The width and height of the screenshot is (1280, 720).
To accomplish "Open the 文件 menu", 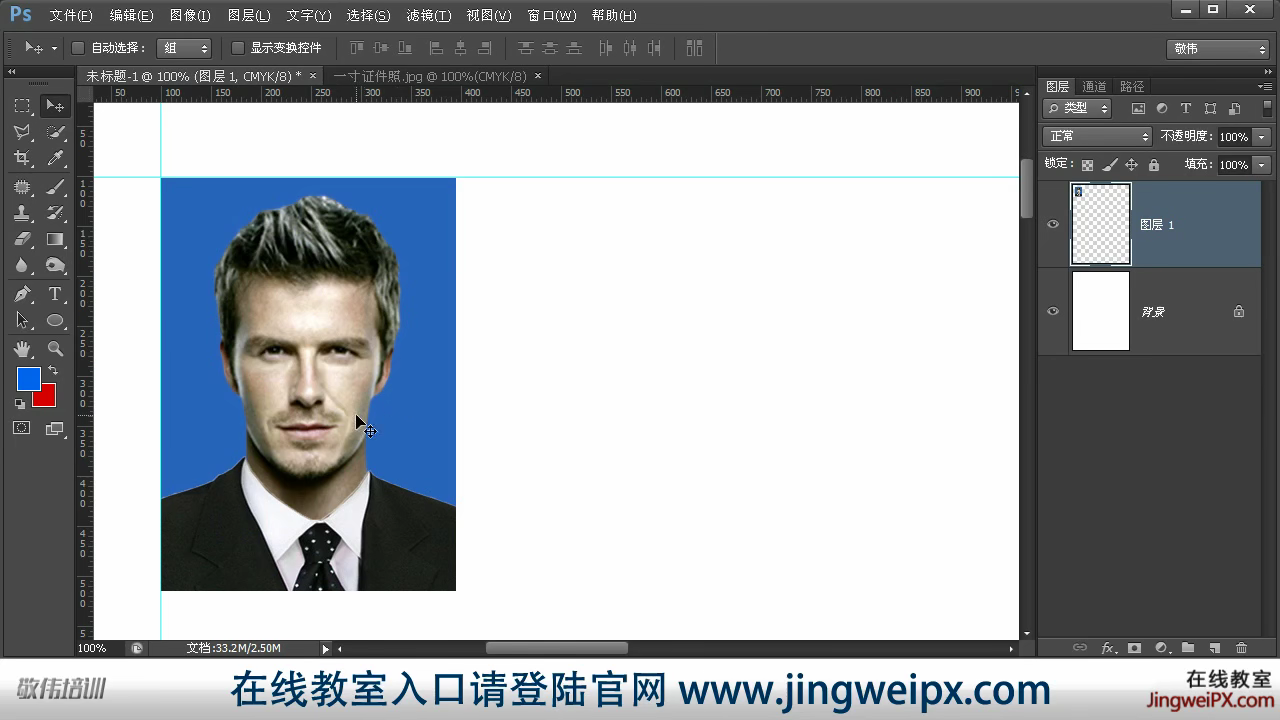I will pyautogui.click(x=70, y=16).
